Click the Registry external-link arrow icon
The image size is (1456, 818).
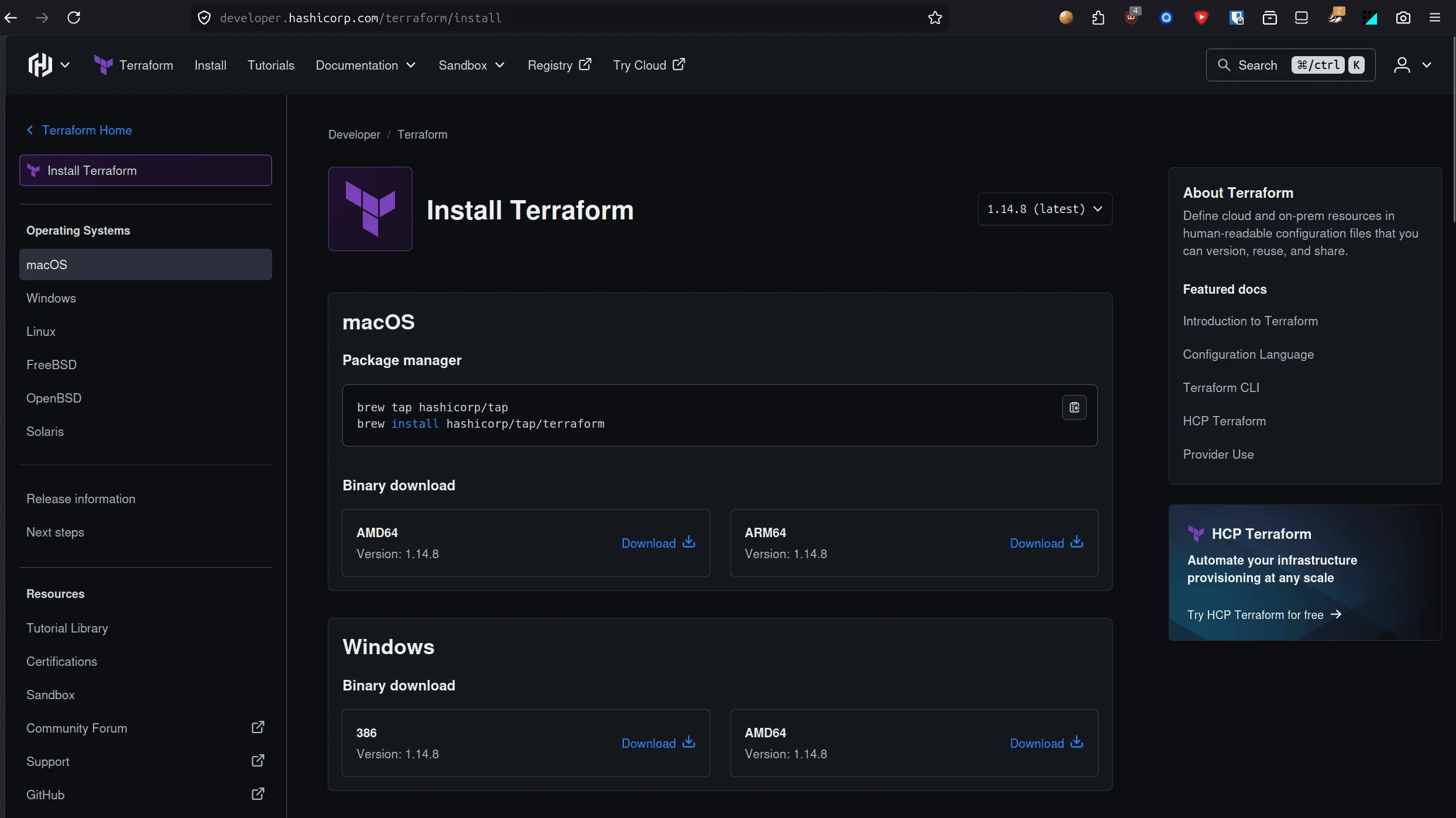tap(585, 64)
